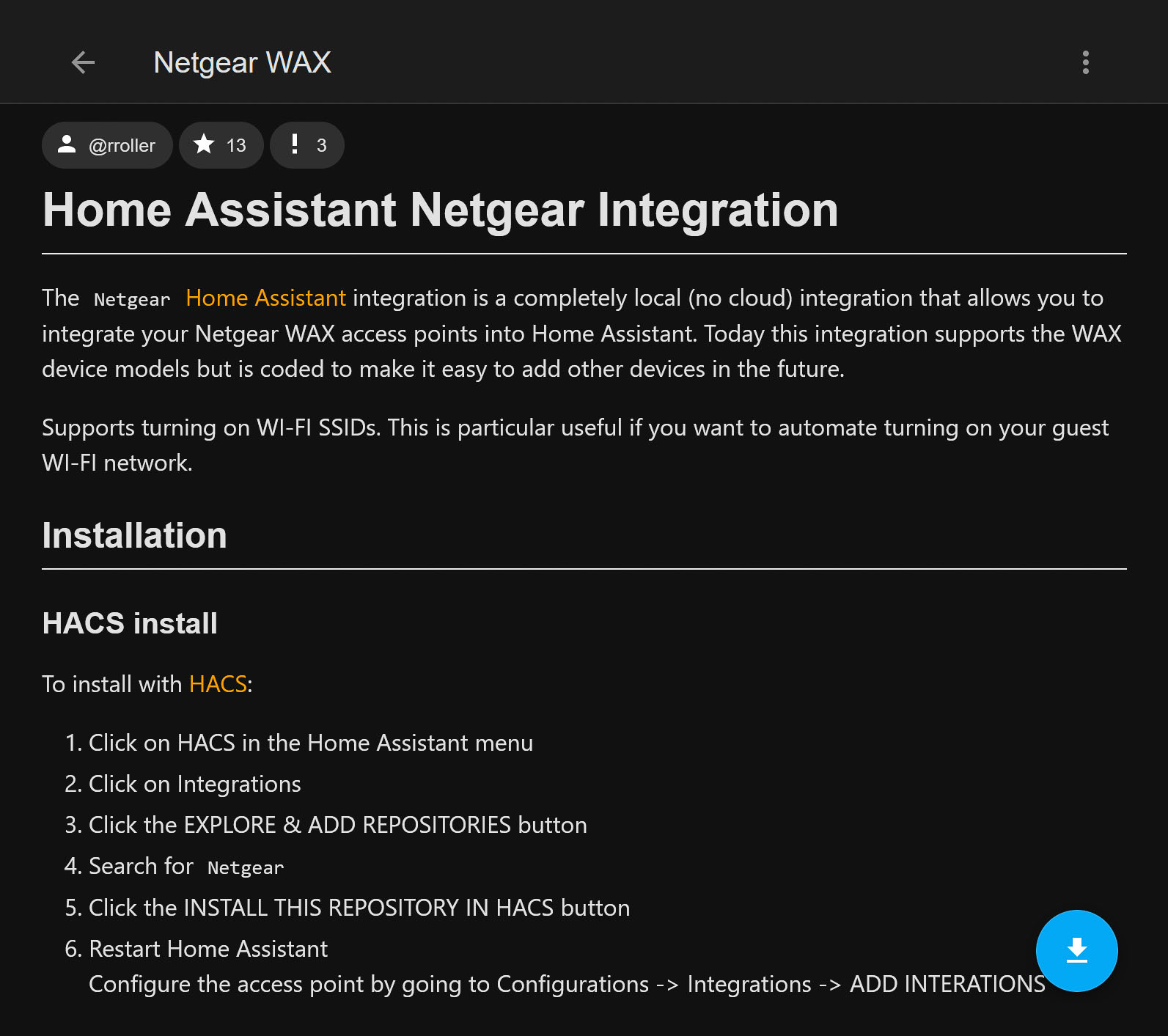Go back using the left arrow icon
Viewport: 1168px width, 1036px height.
click(x=83, y=62)
